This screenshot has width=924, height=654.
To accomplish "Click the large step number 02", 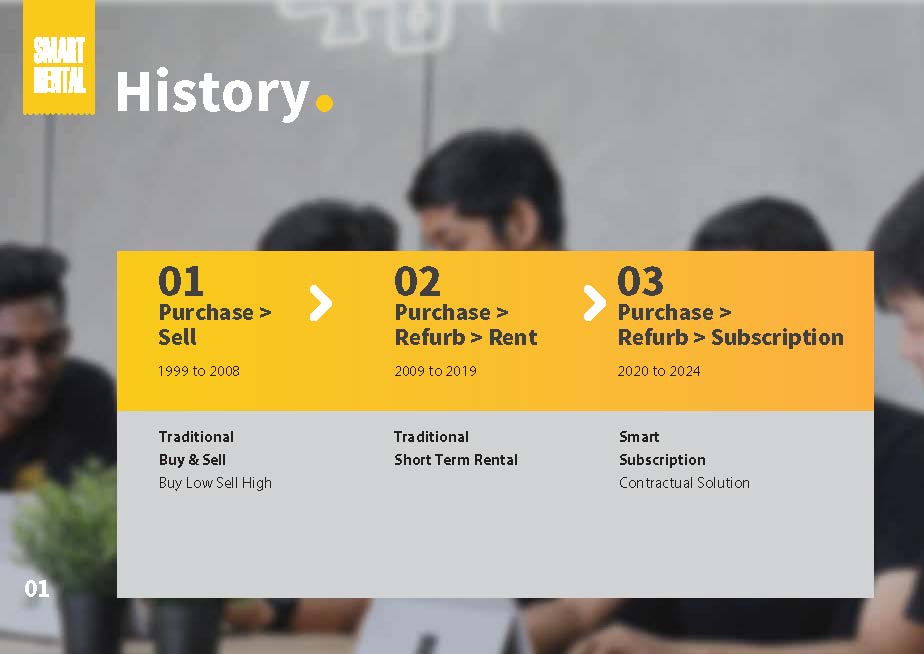I will [x=416, y=281].
